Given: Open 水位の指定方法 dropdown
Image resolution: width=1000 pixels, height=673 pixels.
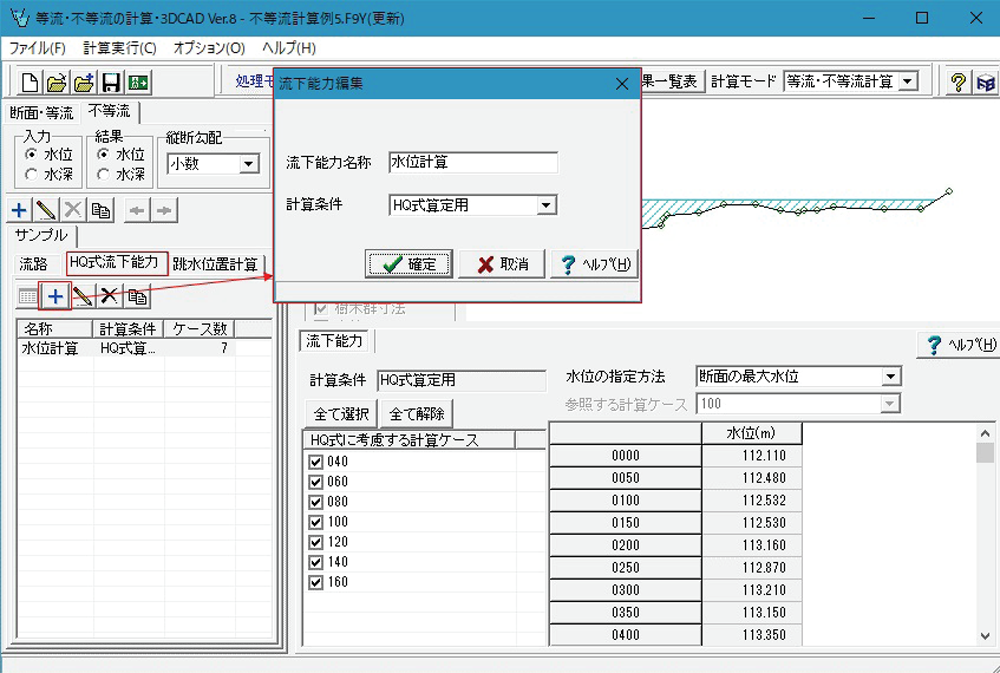Looking at the screenshot, I should click(x=890, y=376).
